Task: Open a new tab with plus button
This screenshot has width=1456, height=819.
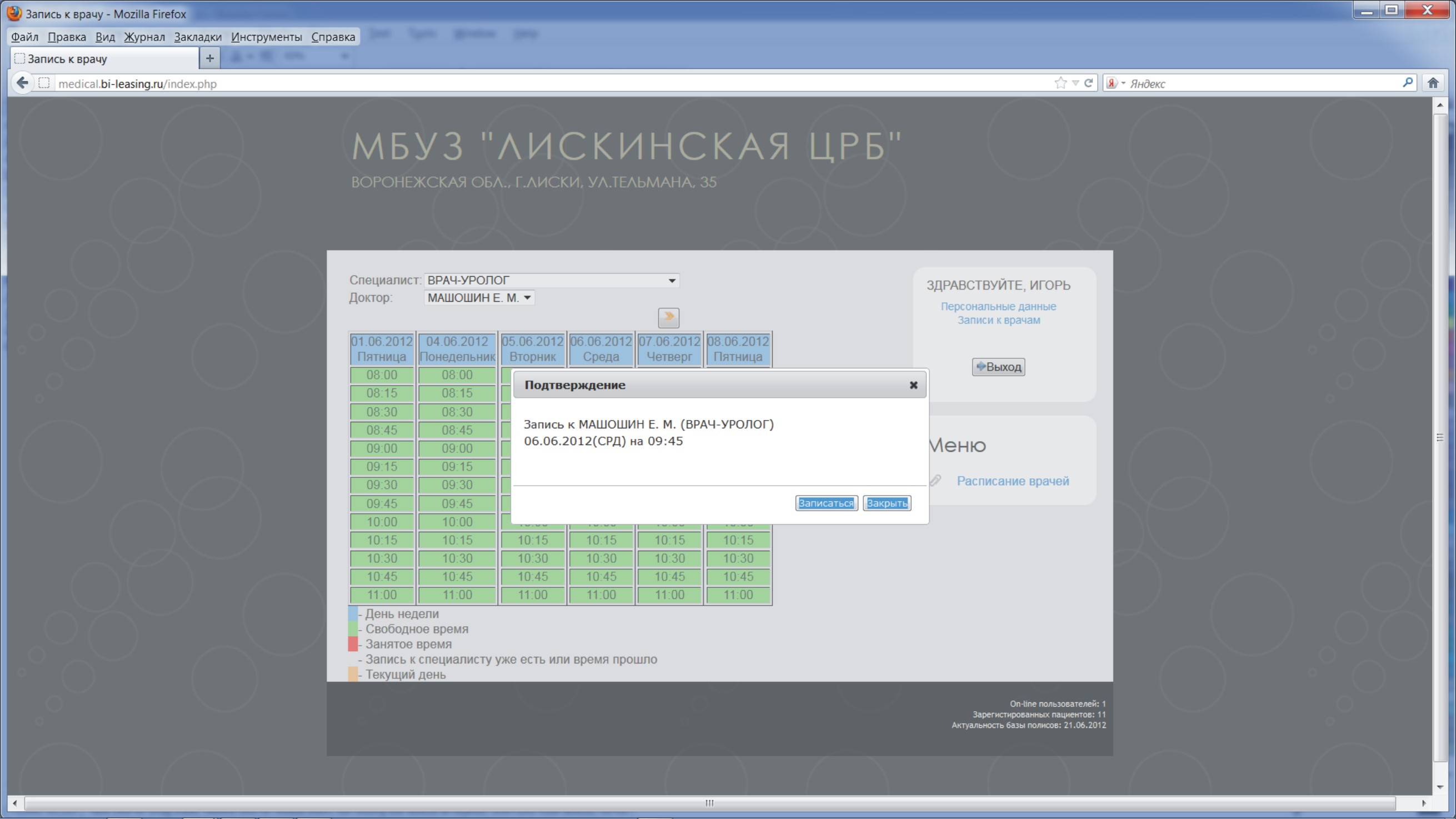Action: (209, 58)
